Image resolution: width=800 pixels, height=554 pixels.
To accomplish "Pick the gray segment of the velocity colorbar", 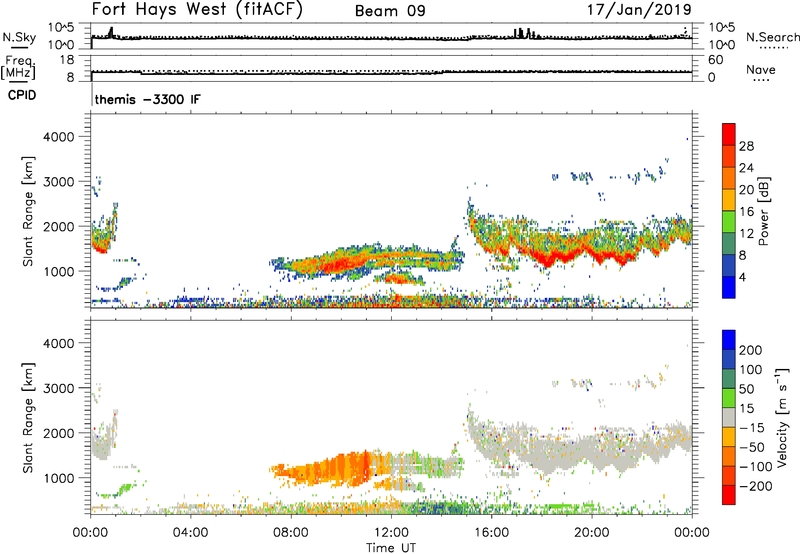I will click(x=729, y=417).
